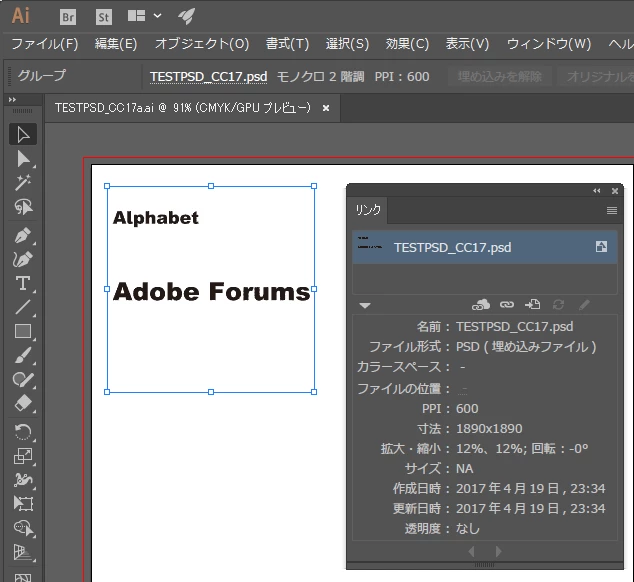This screenshot has width=634, height=582.
Task: Select the Eraser tool
Action: click(x=23, y=403)
